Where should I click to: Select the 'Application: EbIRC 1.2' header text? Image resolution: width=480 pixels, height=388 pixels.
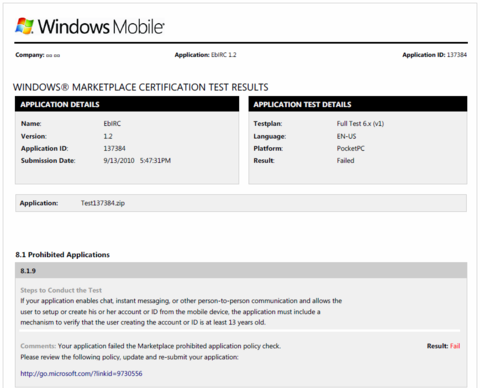pos(205,55)
